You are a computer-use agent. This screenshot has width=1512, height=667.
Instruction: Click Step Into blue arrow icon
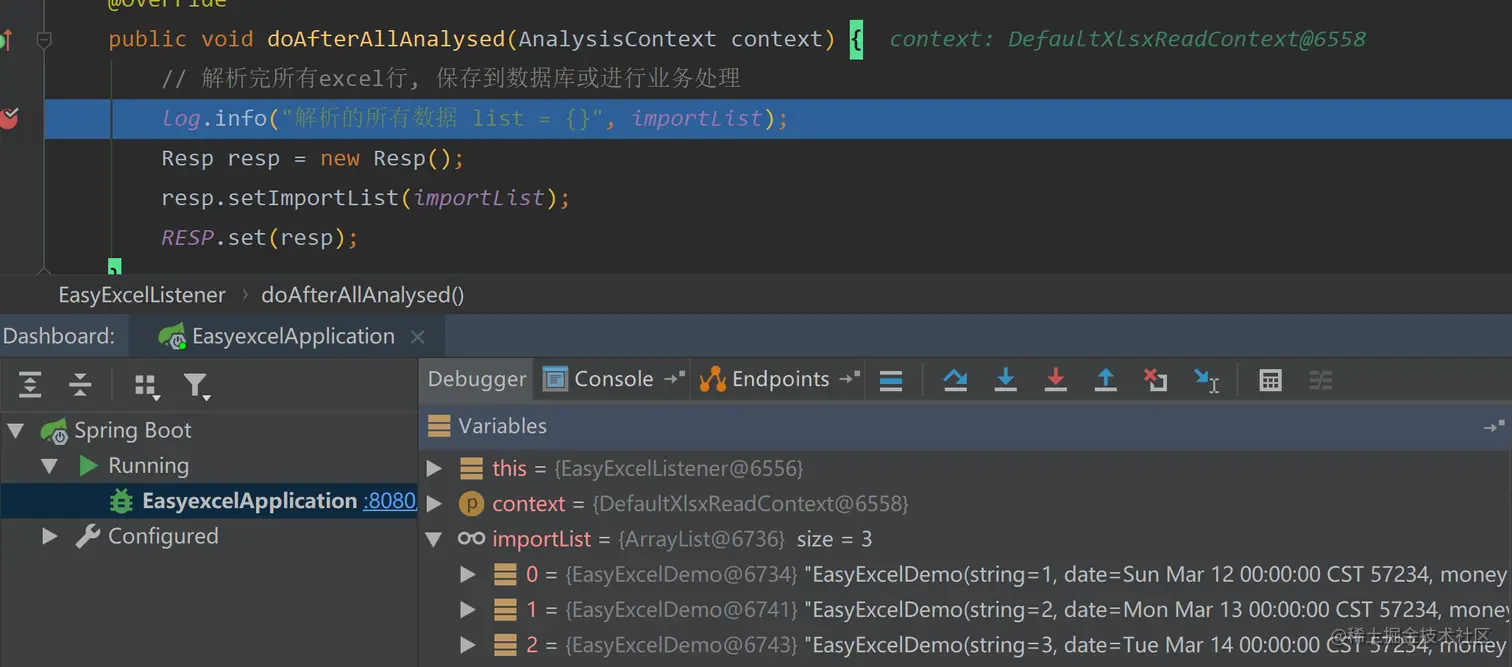coord(1005,380)
